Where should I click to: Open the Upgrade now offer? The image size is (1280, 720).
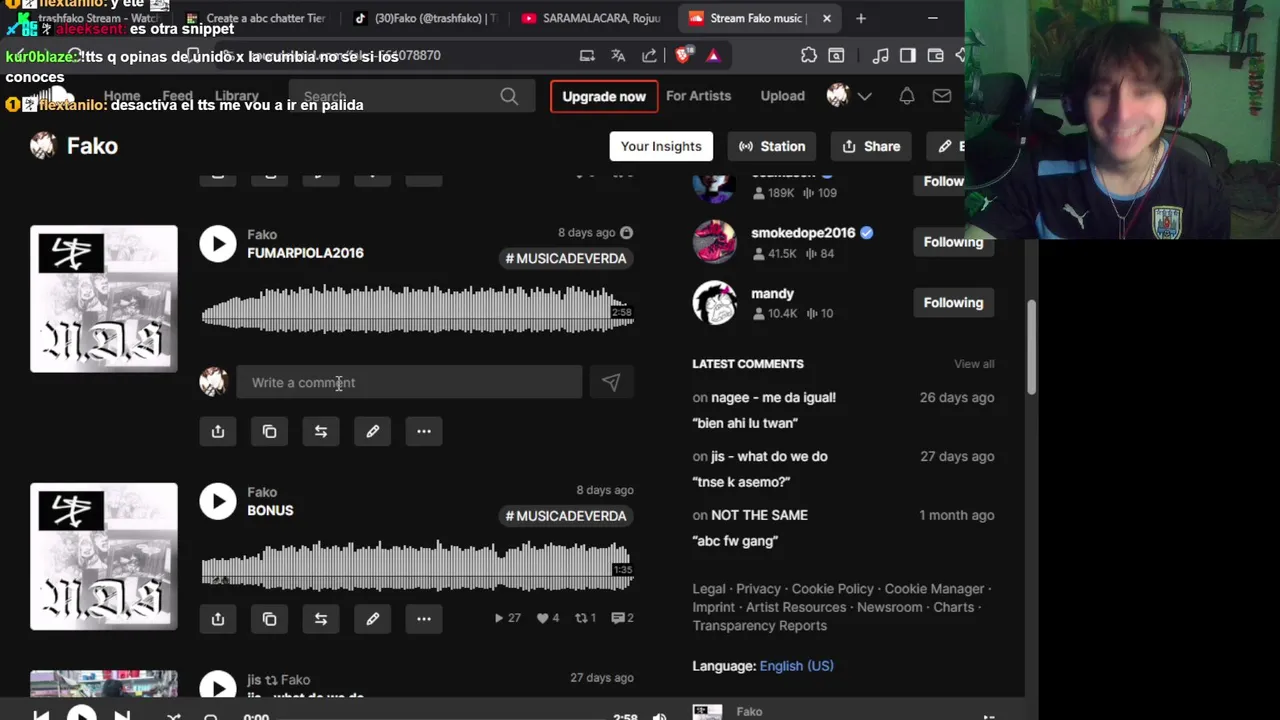pos(604,96)
